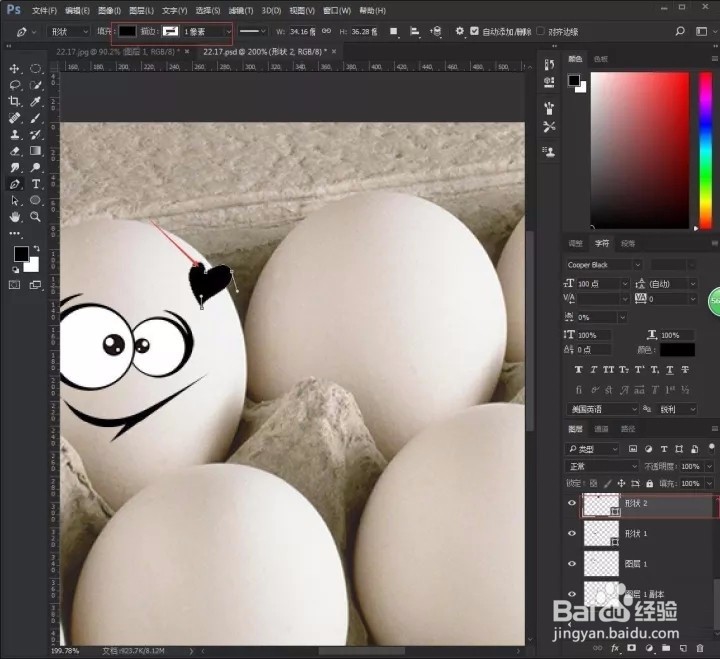Delete layer with trash icon
This screenshot has height=659, width=720.
click(x=700, y=648)
